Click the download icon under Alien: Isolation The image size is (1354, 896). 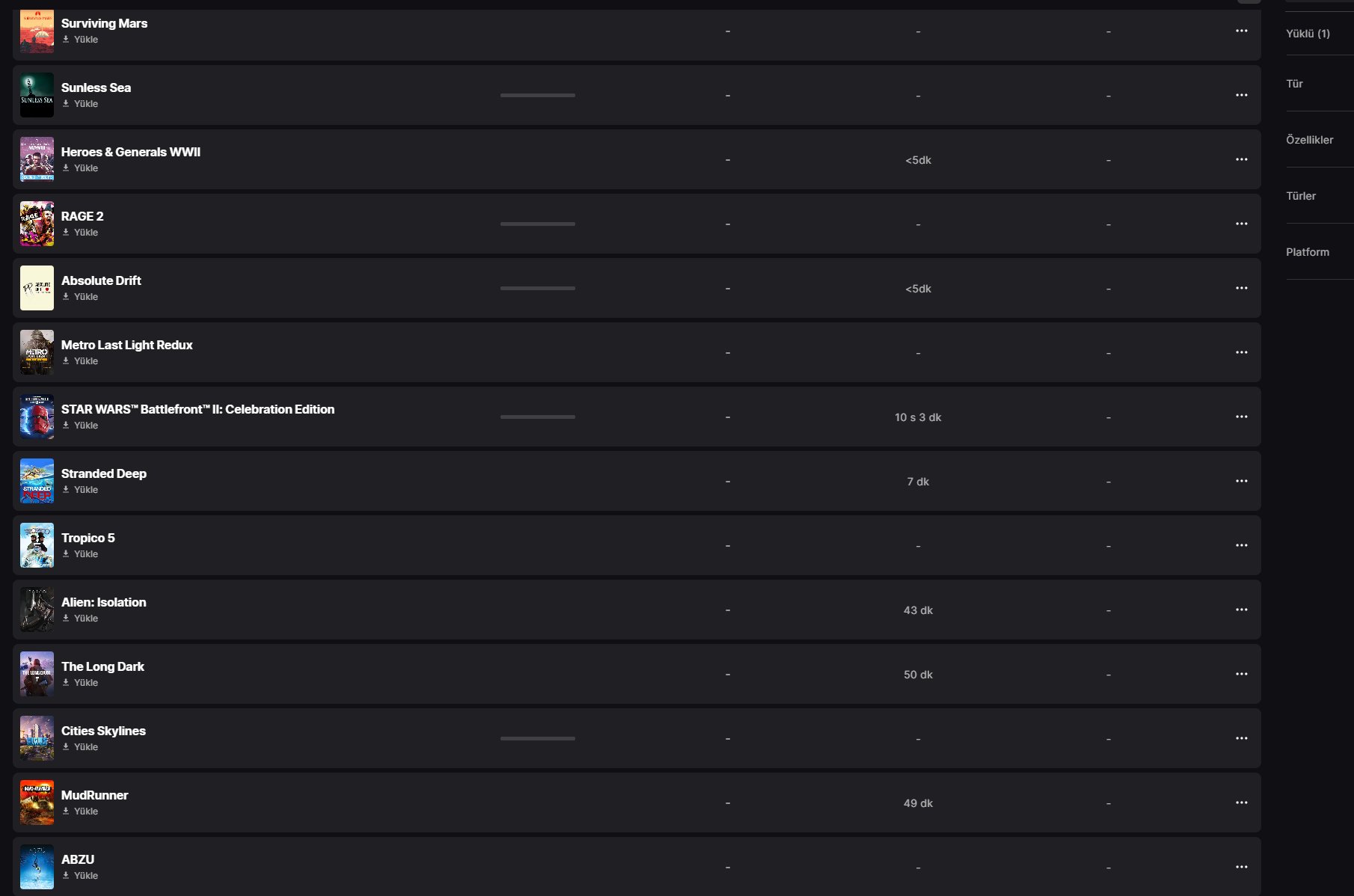66,618
